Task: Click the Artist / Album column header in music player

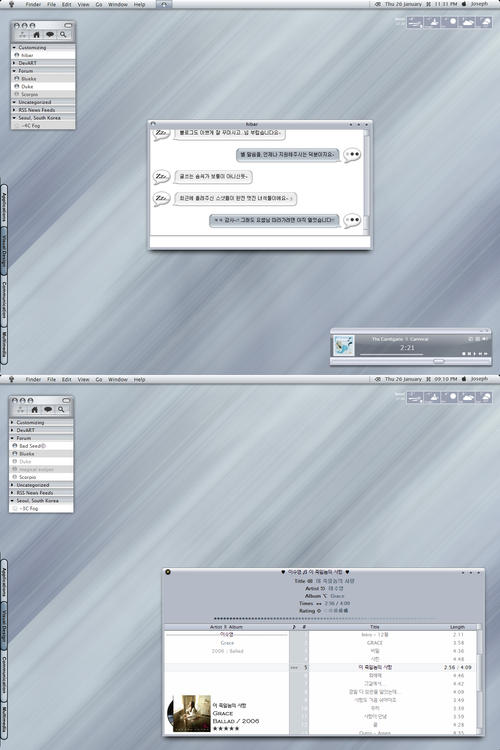Action: (x=226, y=627)
